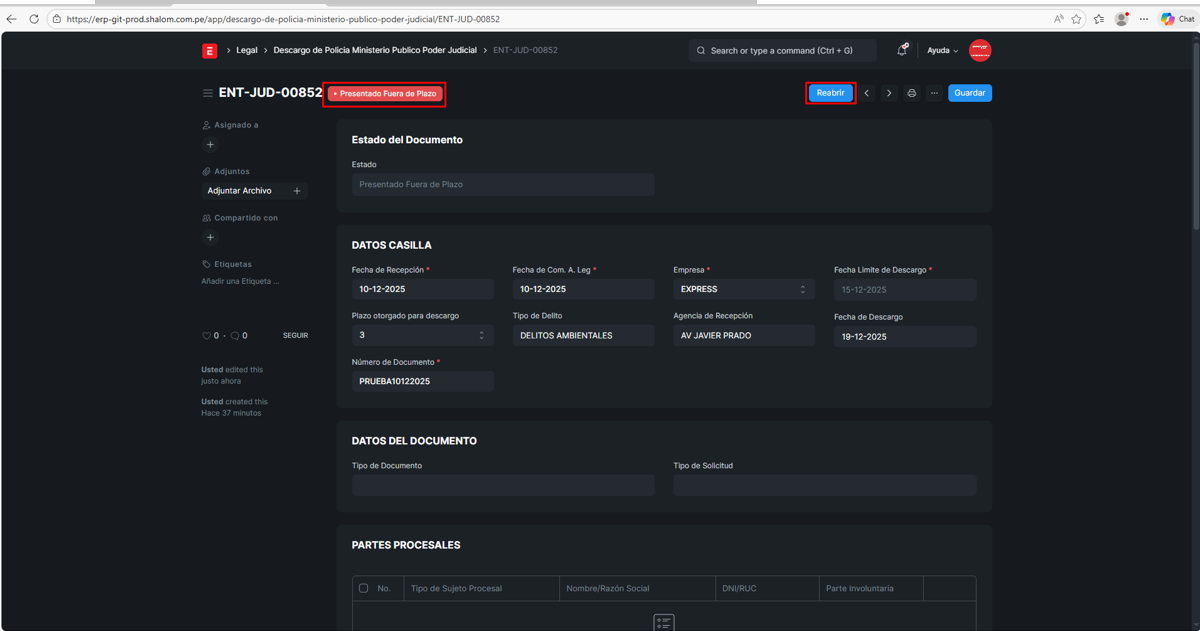Click the red E app logo
This screenshot has width=1200, height=631.
209,51
